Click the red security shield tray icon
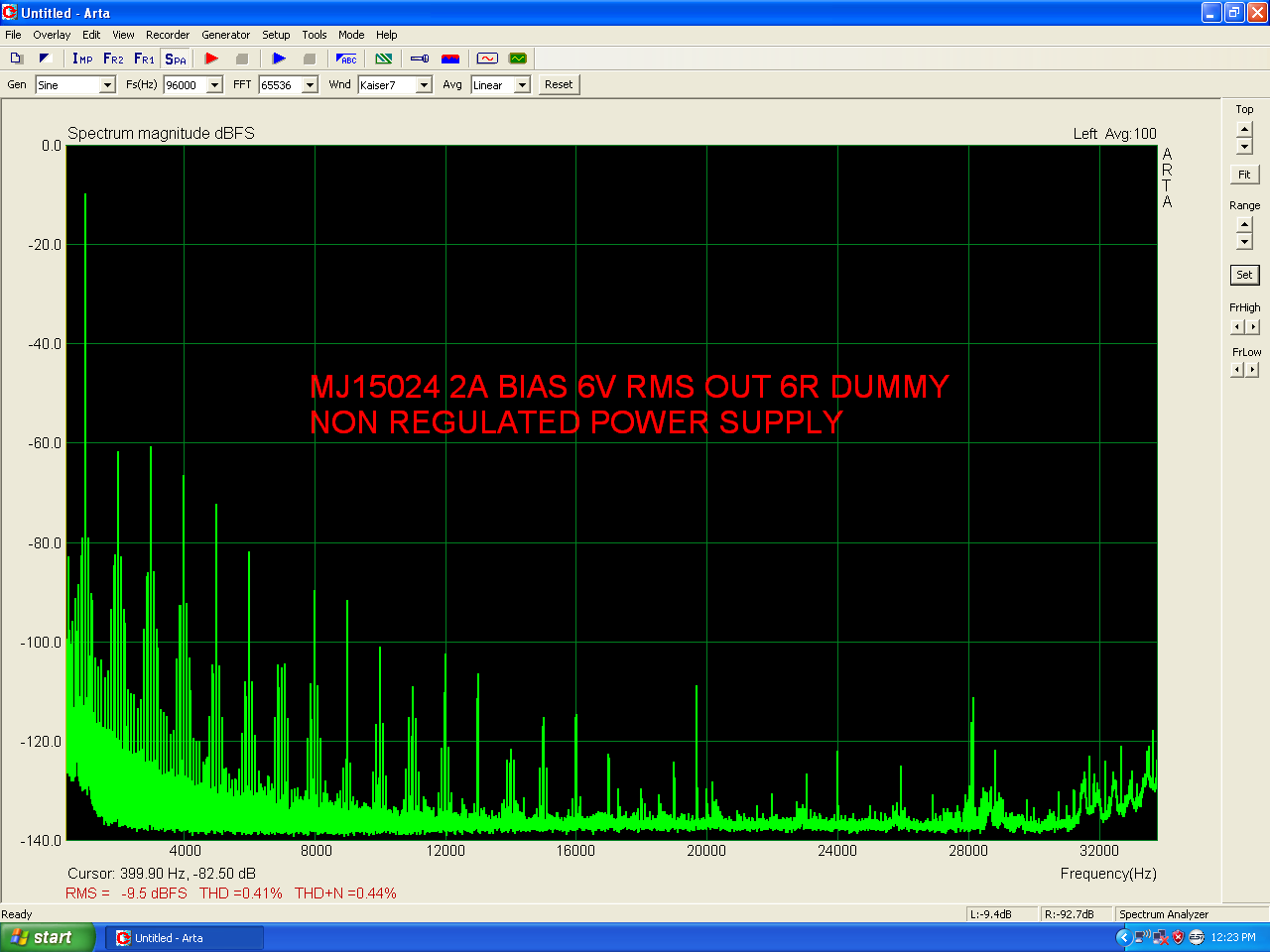Screen dimensions: 1270x952 point(1179,937)
